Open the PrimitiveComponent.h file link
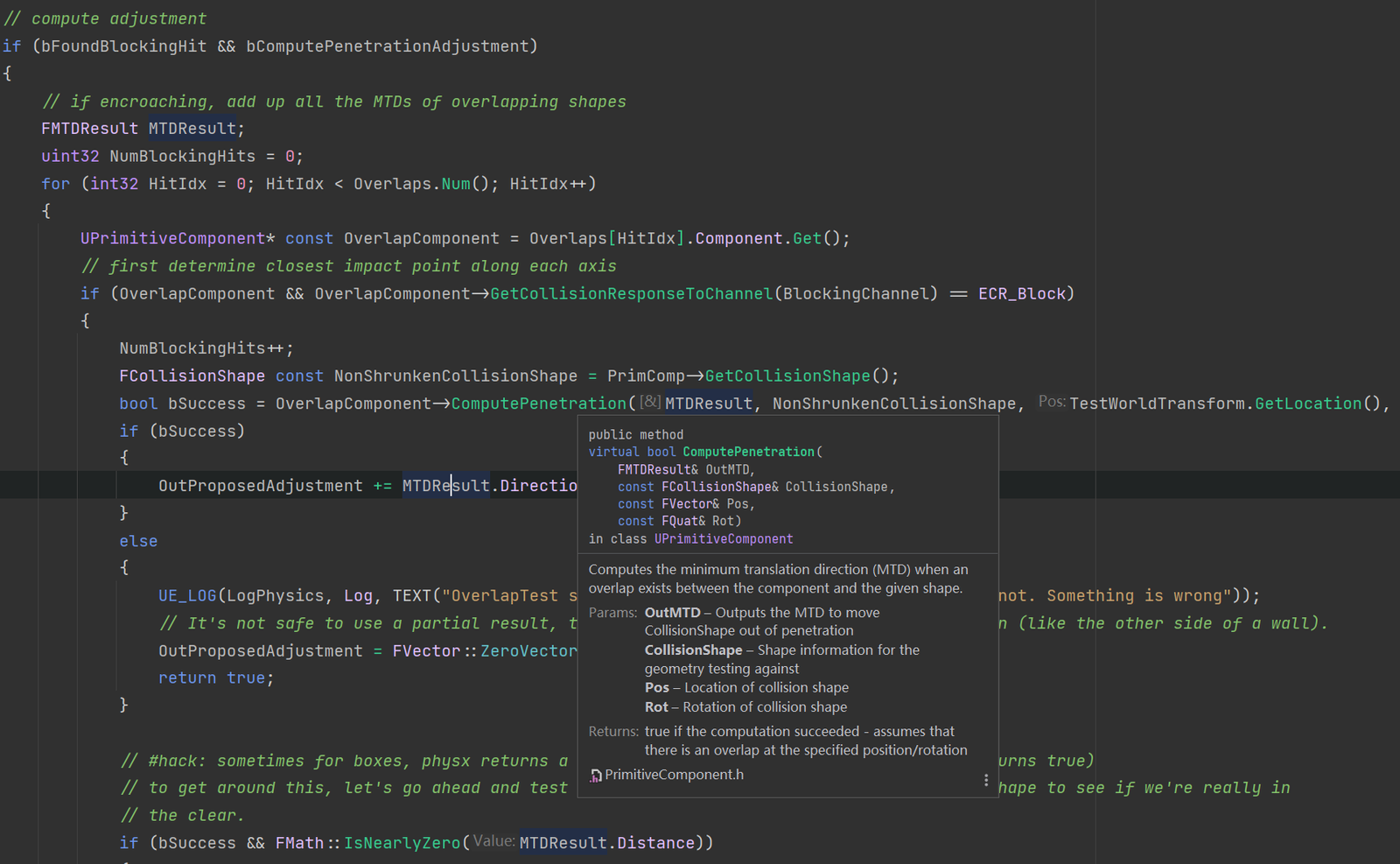This screenshot has width=1400, height=864. (674, 775)
